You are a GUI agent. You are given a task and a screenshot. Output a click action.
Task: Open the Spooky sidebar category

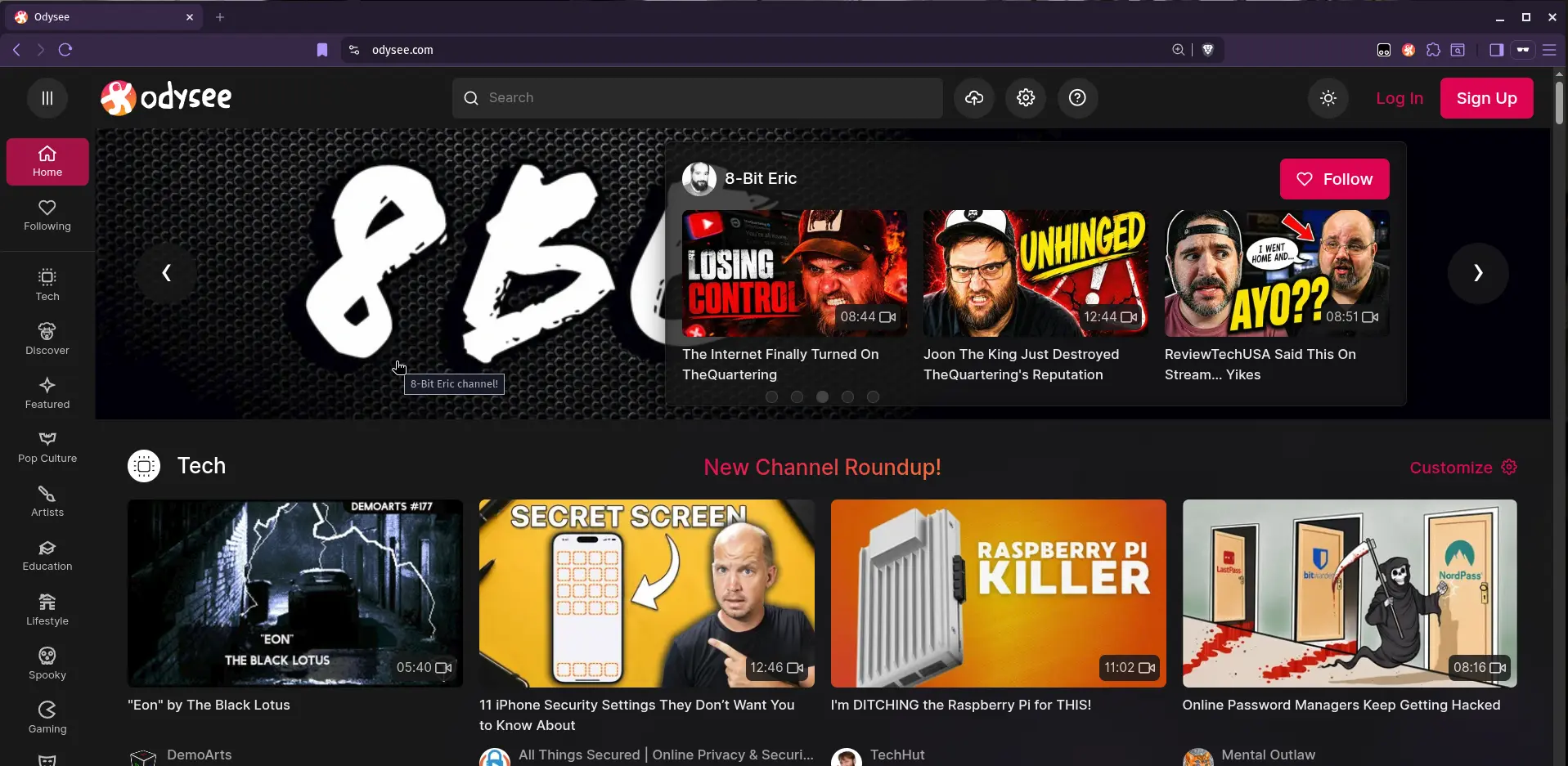pos(47,663)
